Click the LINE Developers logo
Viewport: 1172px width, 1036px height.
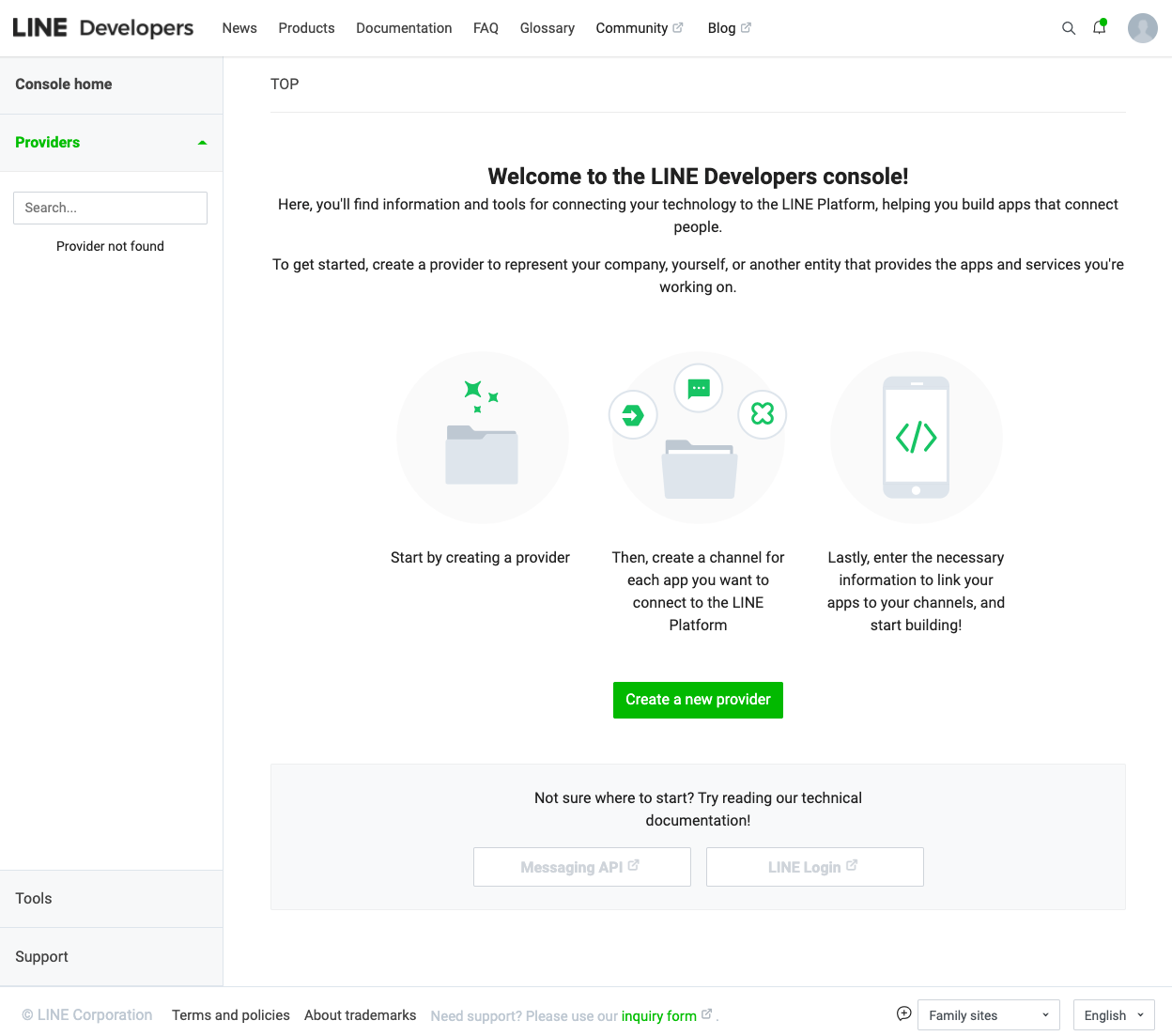tap(103, 28)
